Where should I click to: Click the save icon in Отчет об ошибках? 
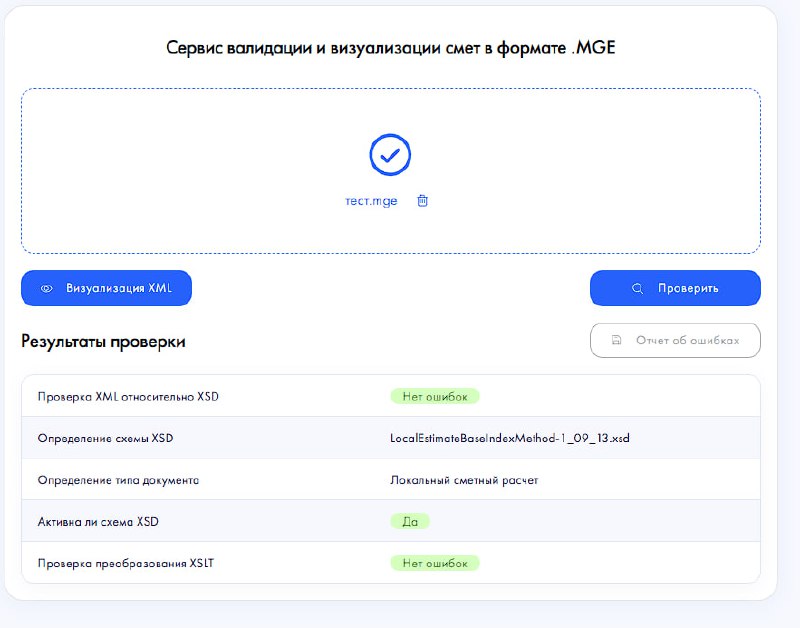[x=616, y=340]
